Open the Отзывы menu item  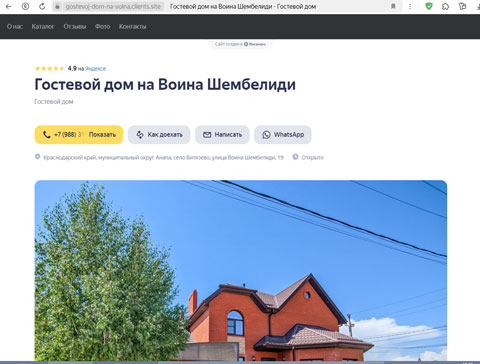click(75, 26)
